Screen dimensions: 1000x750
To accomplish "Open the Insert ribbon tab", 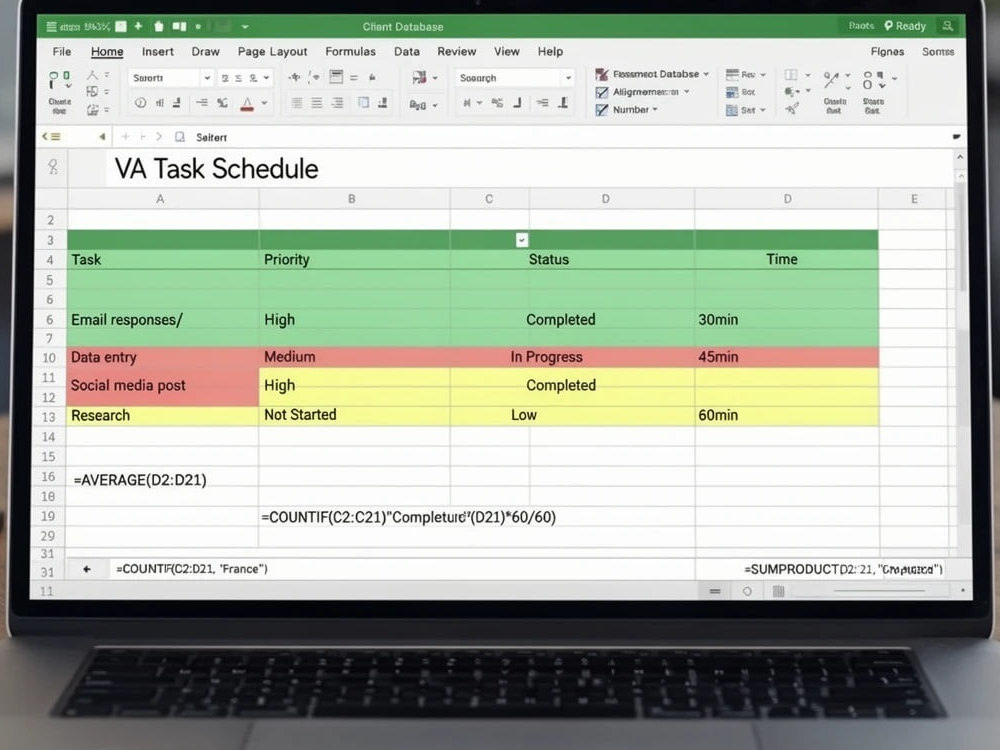I will [158, 52].
